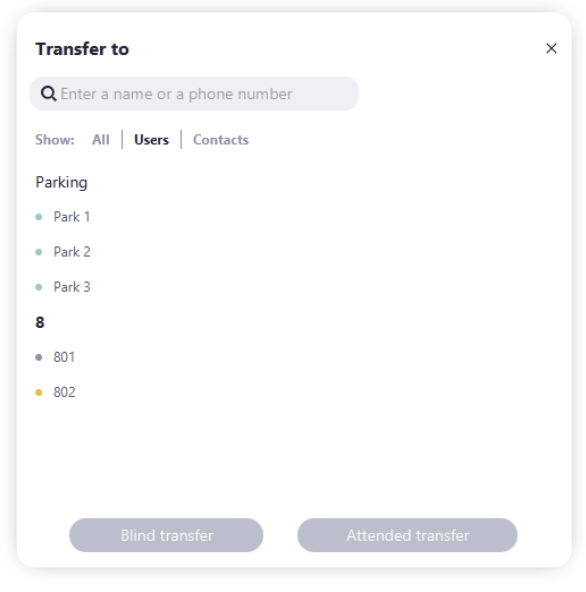Viewport: 586px width, 592px height.
Task: Click the Parking group heading
Action: point(62,182)
